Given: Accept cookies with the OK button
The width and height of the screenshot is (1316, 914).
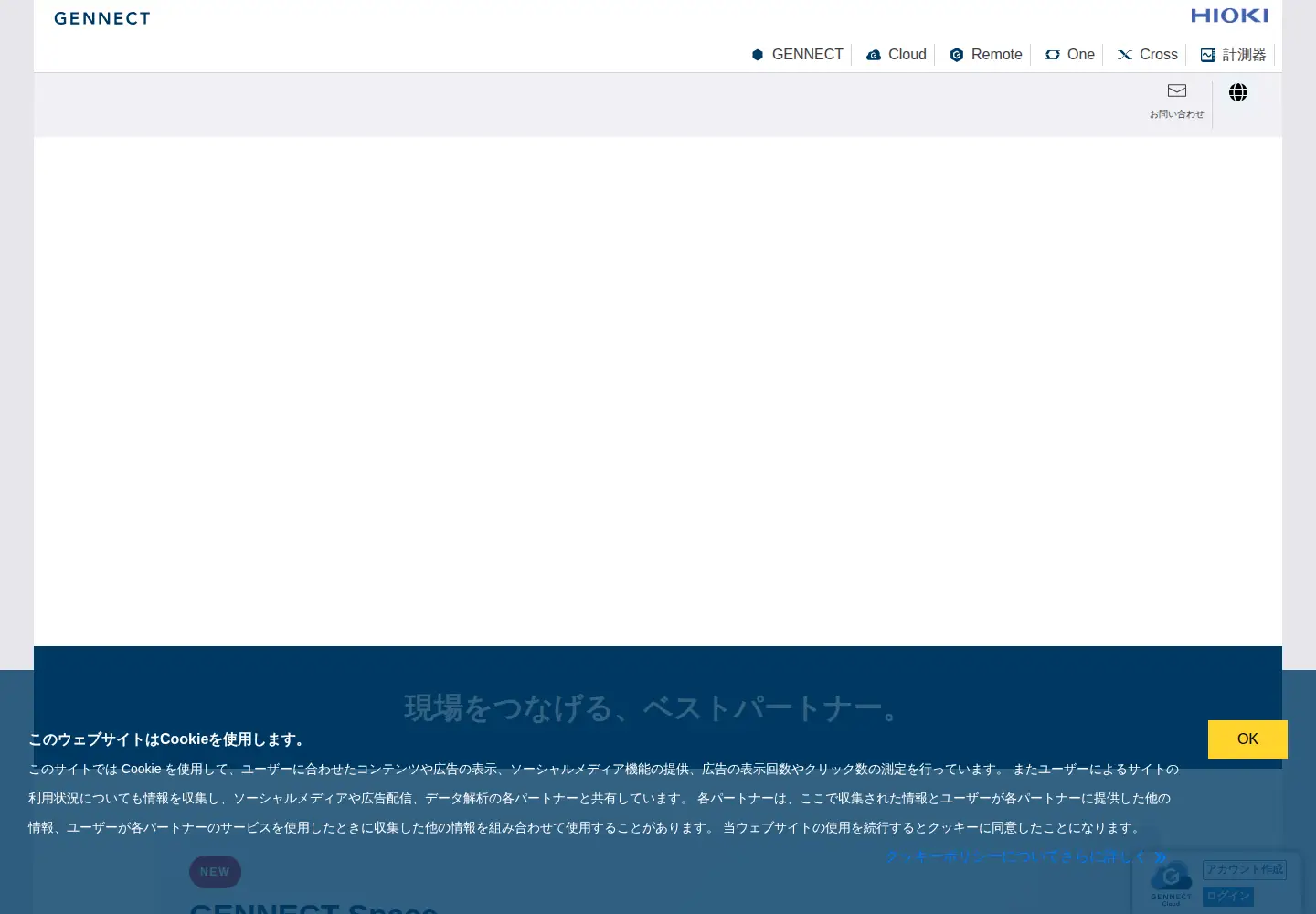Looking at the screenshot, I should click(1247, 739).
